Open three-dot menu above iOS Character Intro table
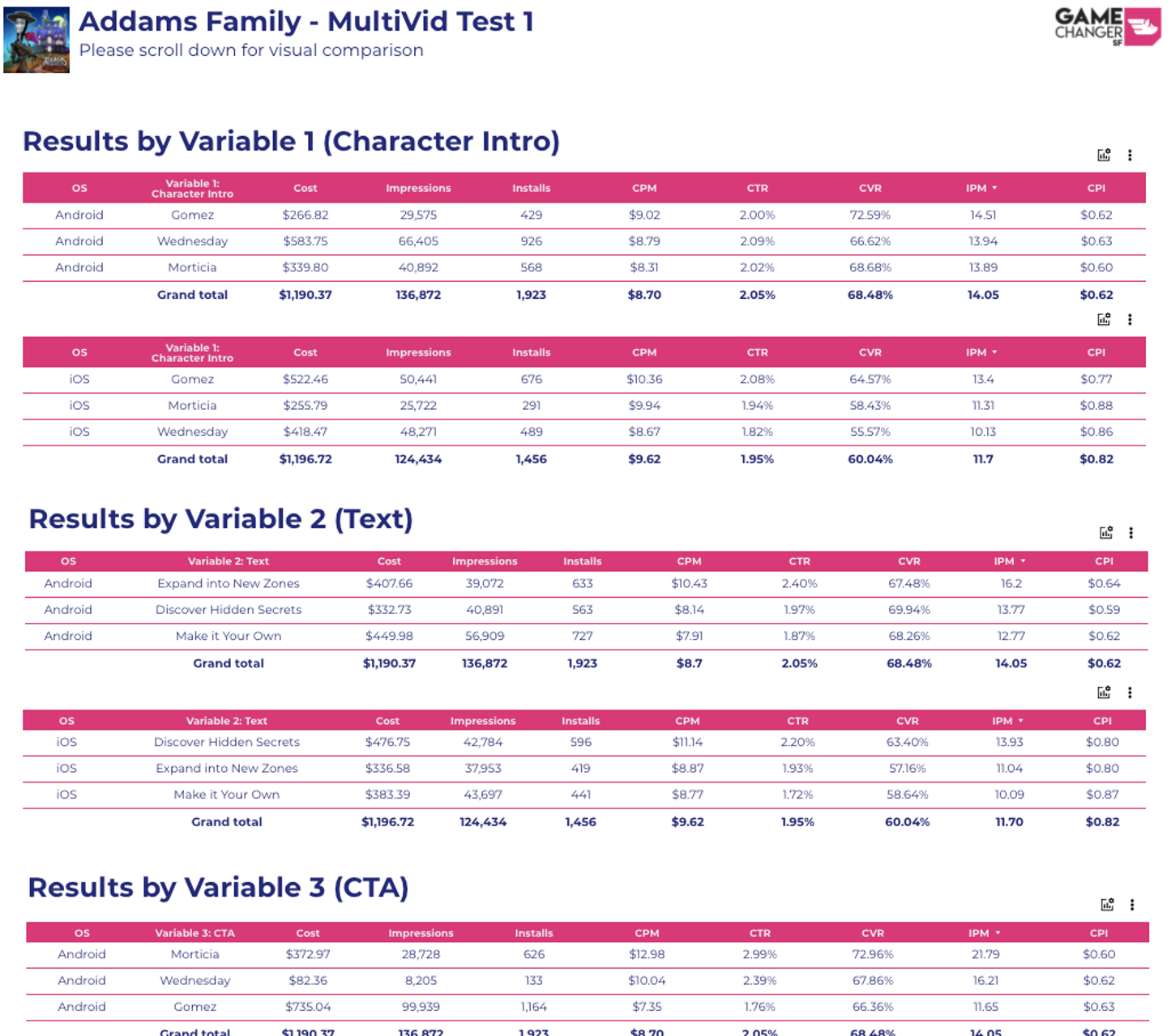The width and height of the screenshot is (1171, 1036). (1130, 319)
